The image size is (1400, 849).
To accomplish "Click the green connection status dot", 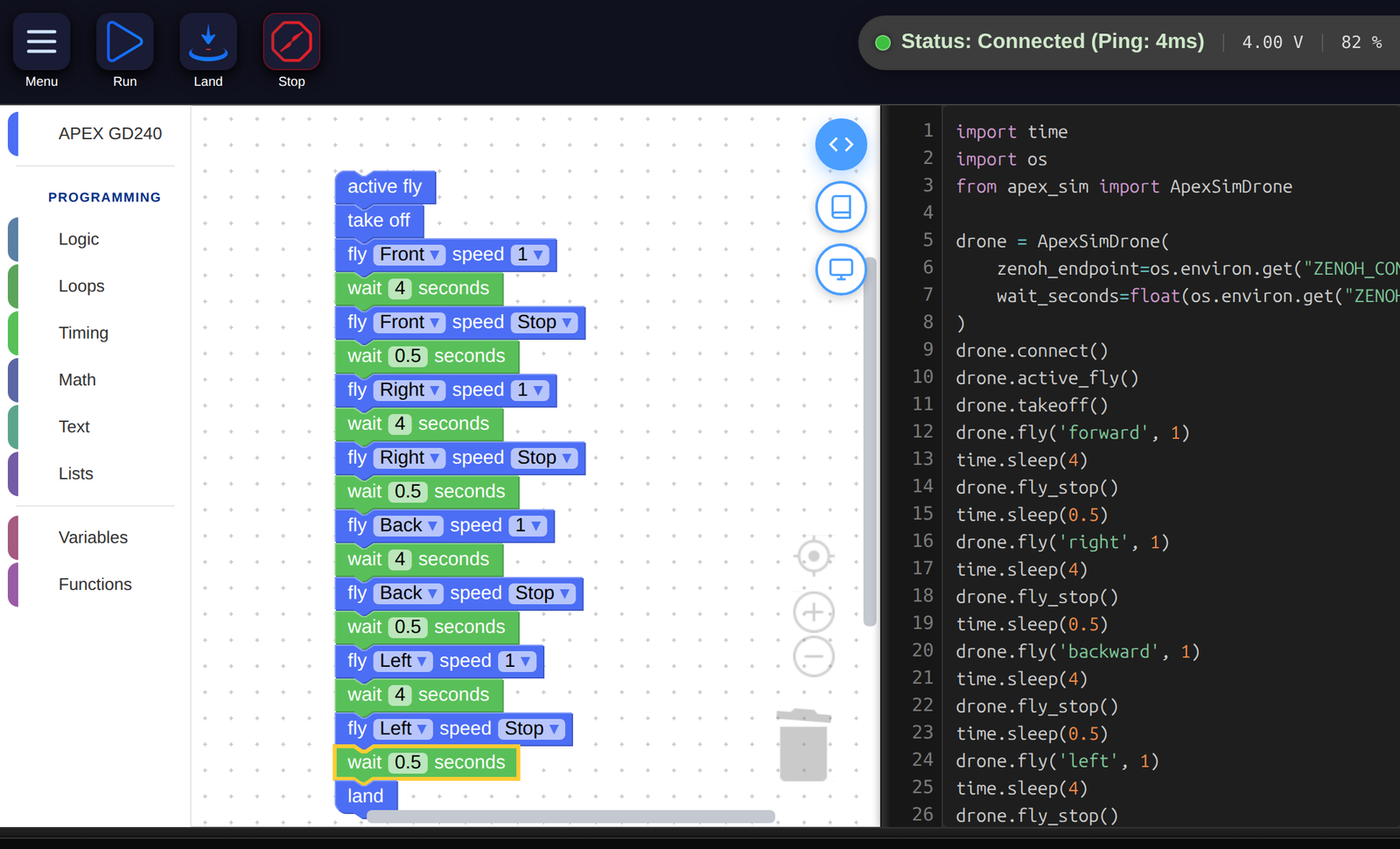I will [x=883, y=42].
